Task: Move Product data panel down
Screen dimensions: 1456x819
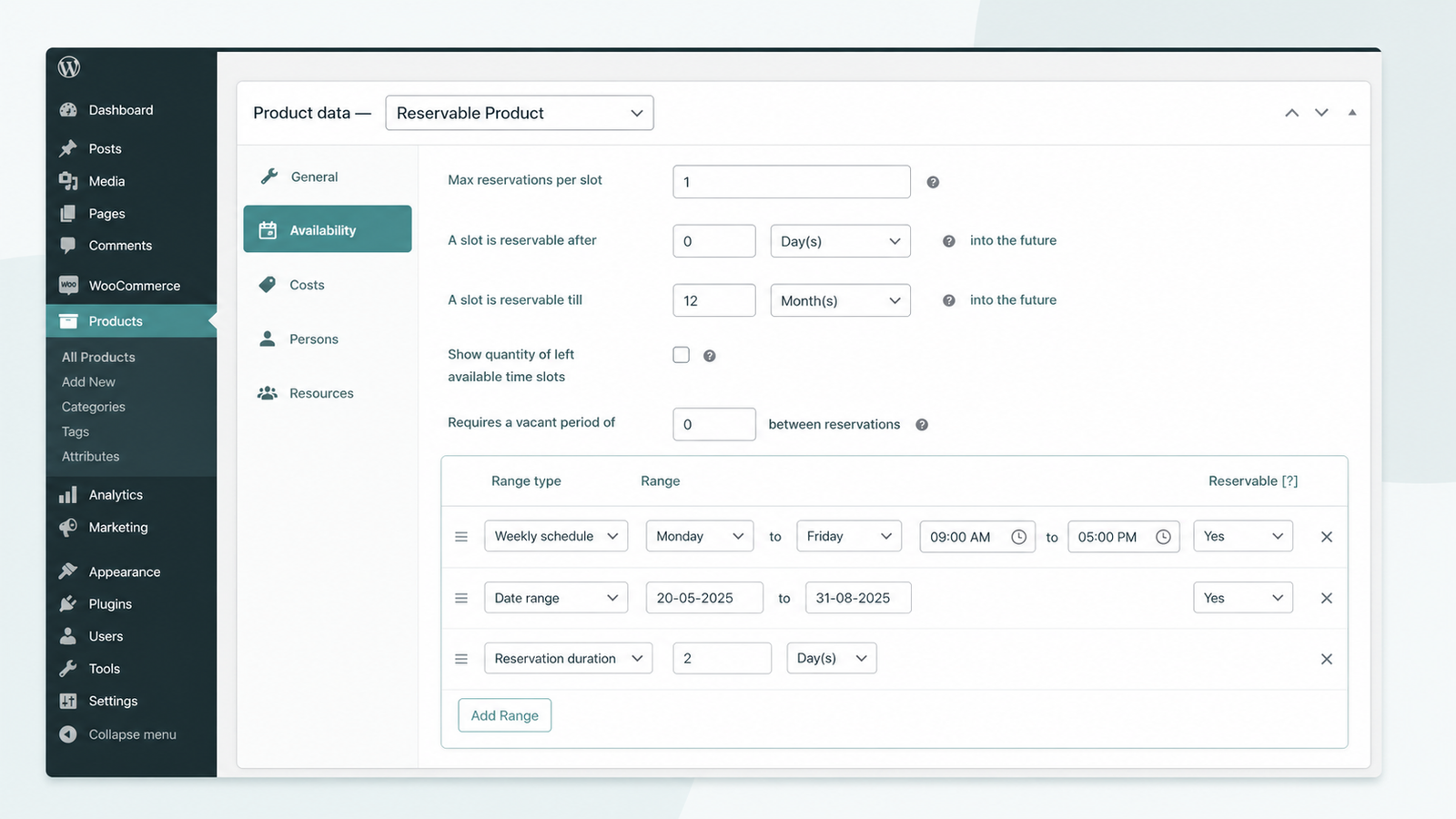Action: coord(1321,113)
